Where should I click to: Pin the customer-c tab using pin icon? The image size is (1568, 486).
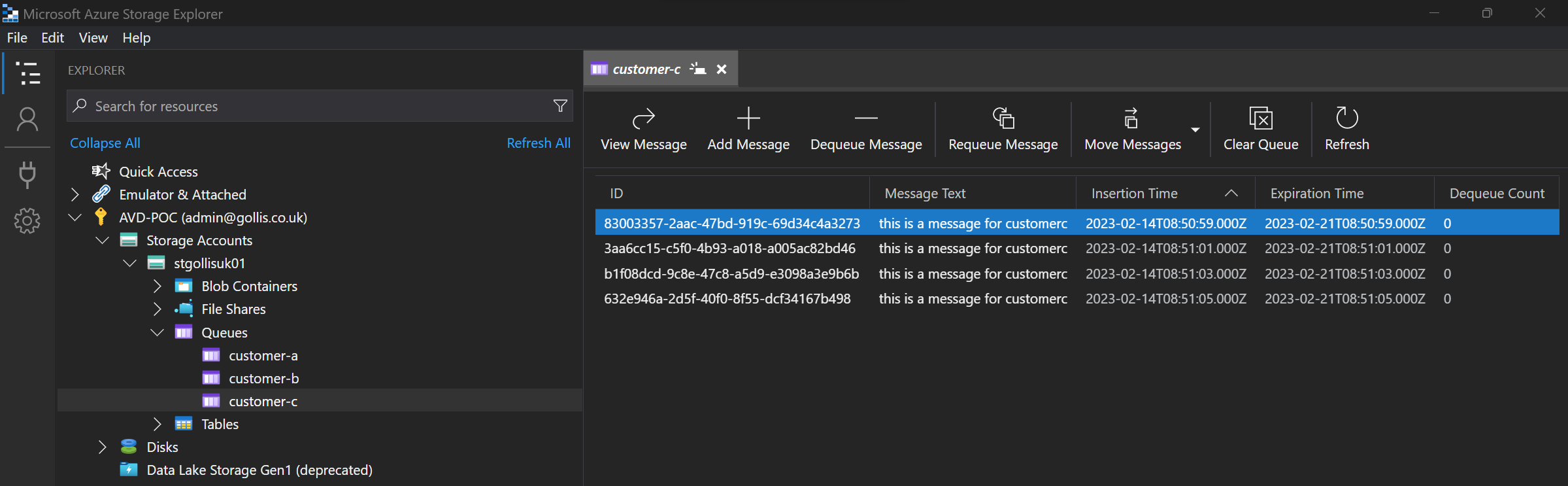click(x=698, y=69)
